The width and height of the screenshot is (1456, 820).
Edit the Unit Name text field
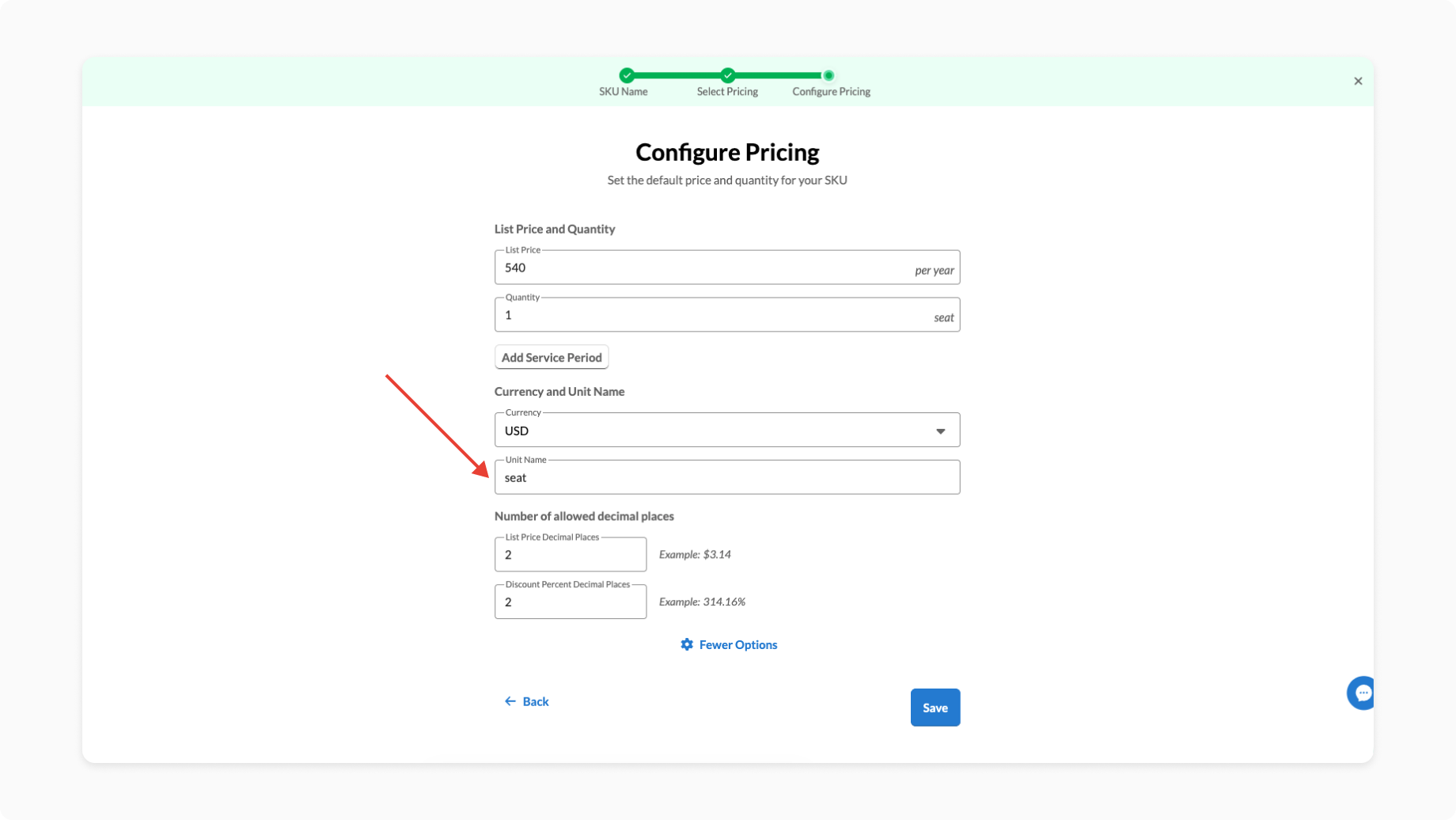point(726,477)
